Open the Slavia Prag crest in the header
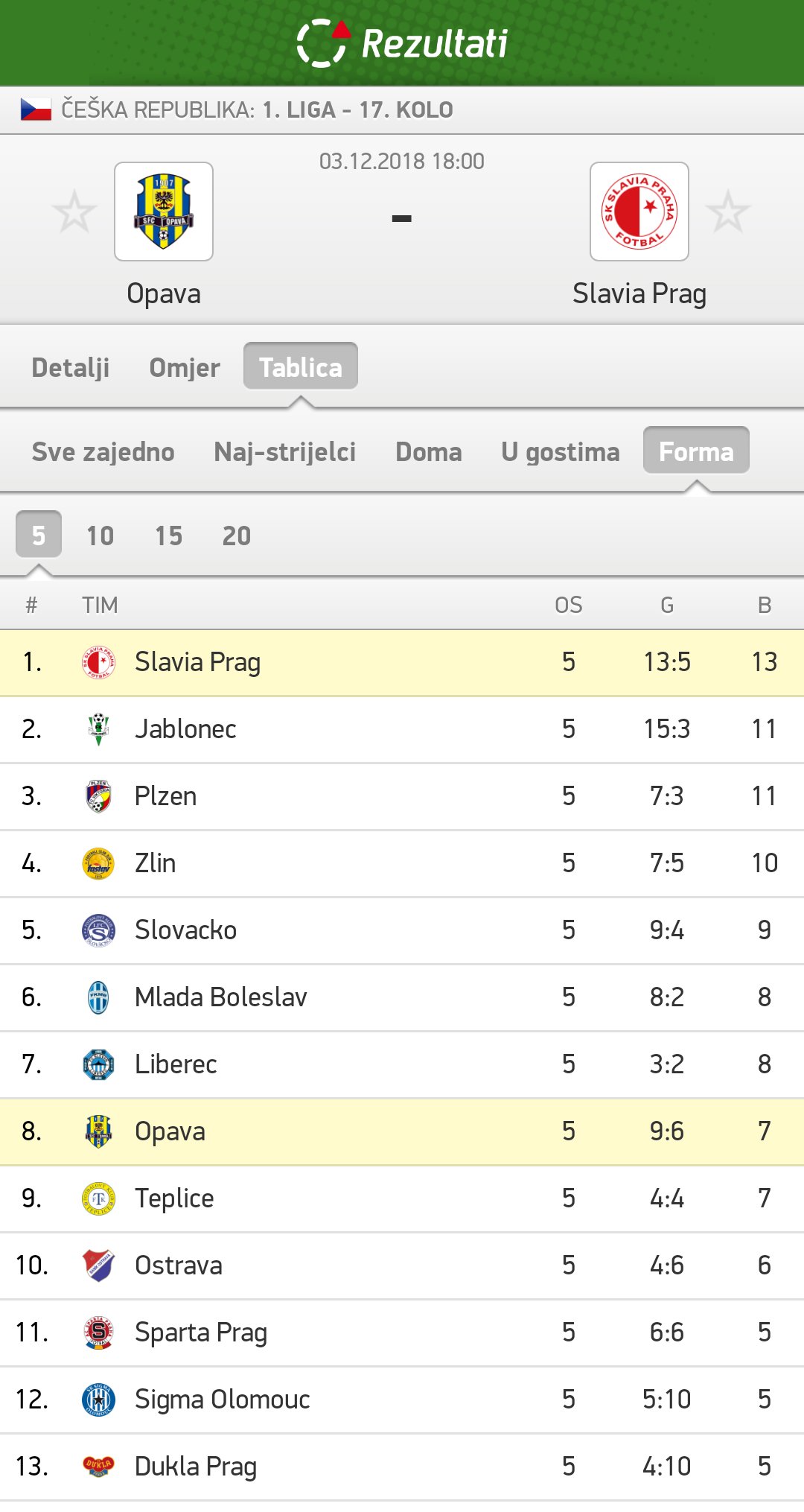Image resolution: width=804 pixels, height=1512 pixels. click(x=639, y=212)
